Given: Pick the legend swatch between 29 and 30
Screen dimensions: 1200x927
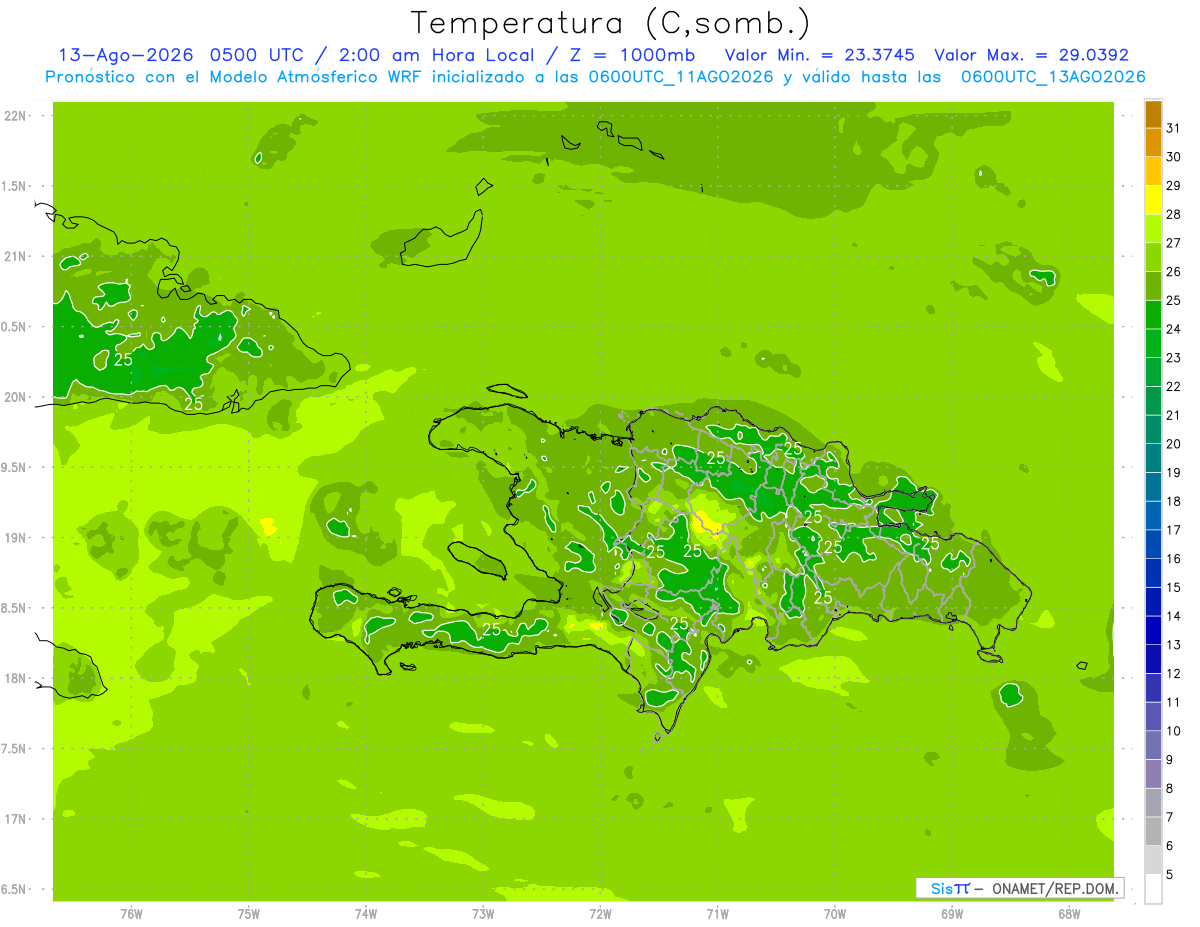Looking at the screenshot, I should point(1153,172).
